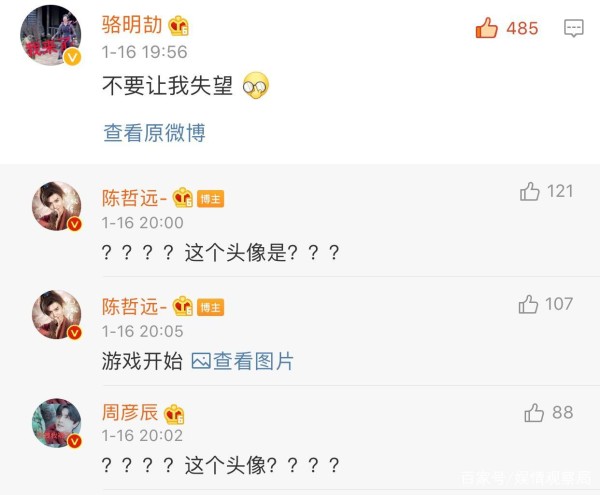Open 查看图片 link in the 游戏开始 comment

[x=253, y=361]
